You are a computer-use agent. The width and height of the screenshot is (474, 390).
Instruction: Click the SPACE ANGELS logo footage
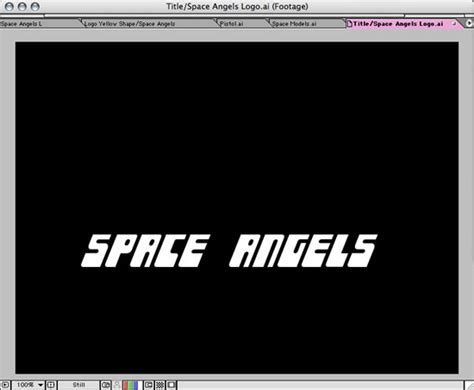click(229, 251)
